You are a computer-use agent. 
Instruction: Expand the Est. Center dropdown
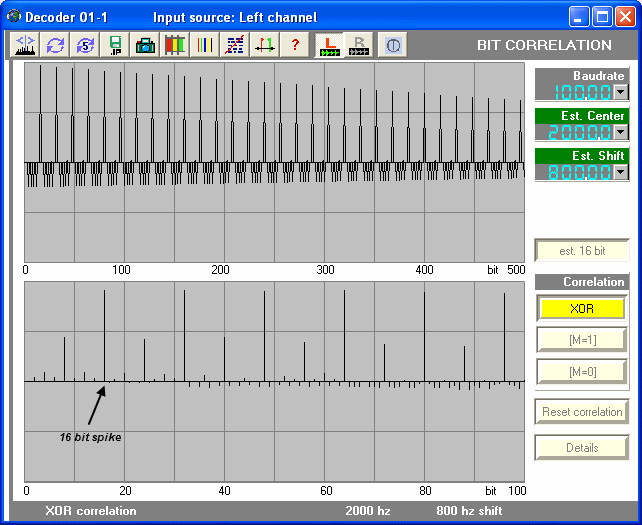[620, 132]
